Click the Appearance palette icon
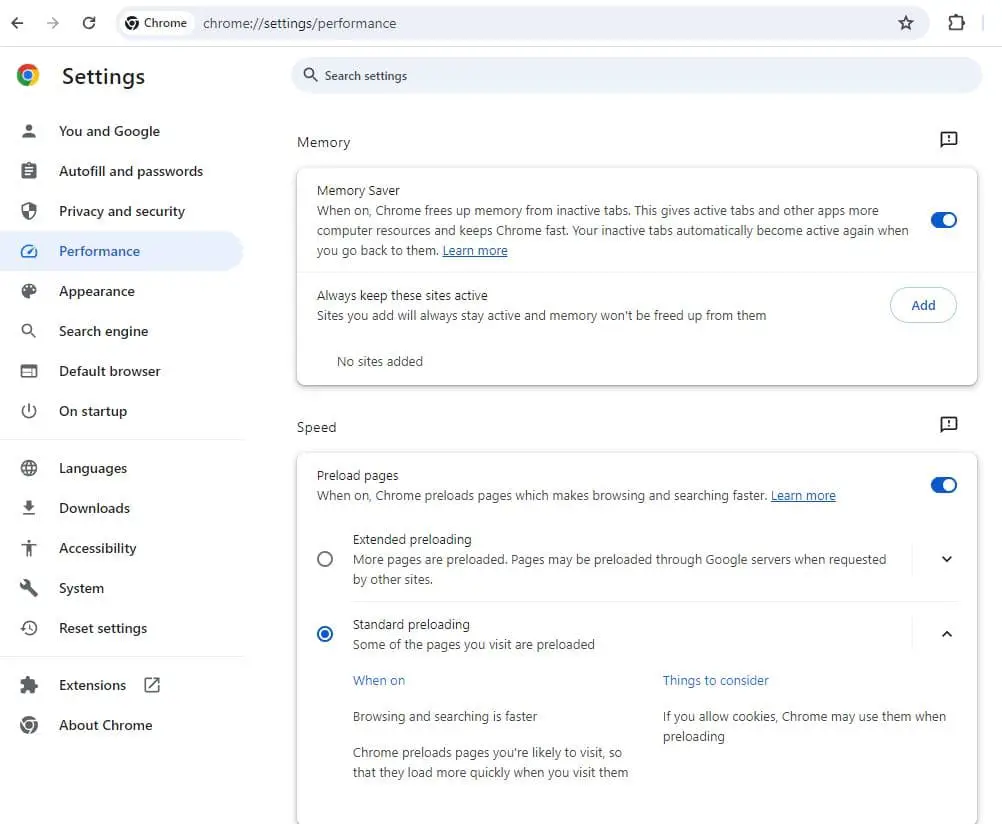Image resolution: width=1002 pixels, height=824 pixels. coord(29,291)
